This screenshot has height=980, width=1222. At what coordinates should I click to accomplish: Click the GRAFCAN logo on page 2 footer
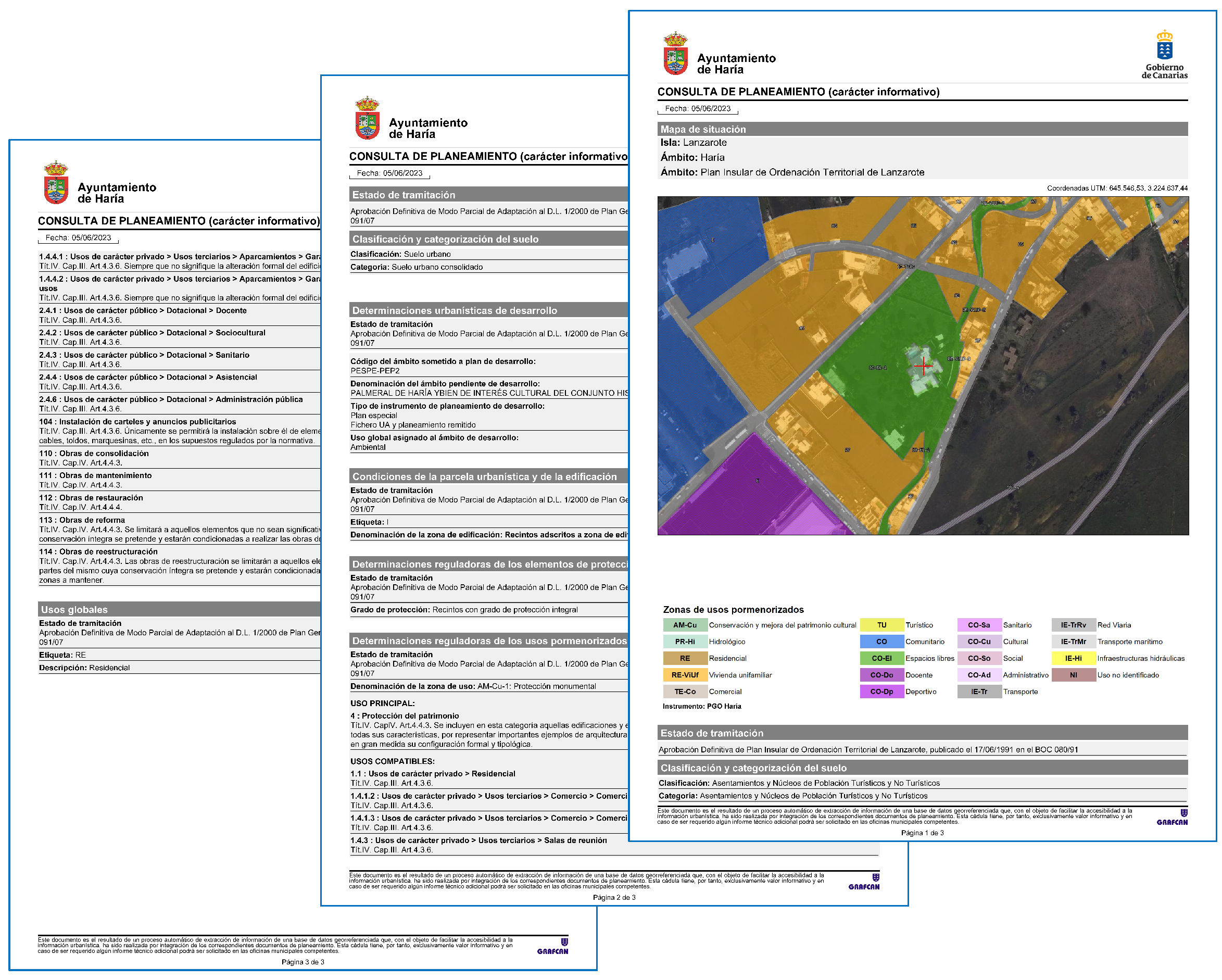click(x=863, y=882)
